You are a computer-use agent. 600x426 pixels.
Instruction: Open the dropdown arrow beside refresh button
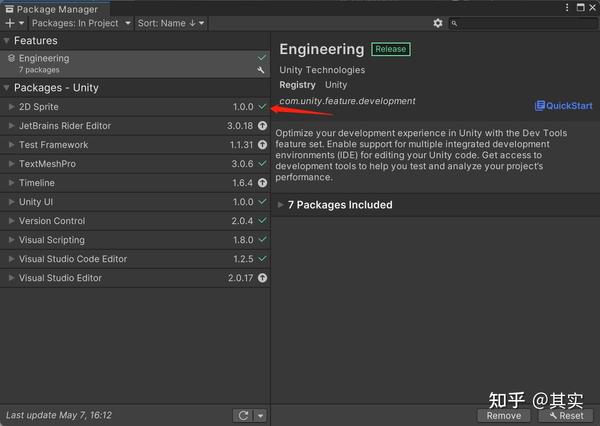(x=260, y=415)
